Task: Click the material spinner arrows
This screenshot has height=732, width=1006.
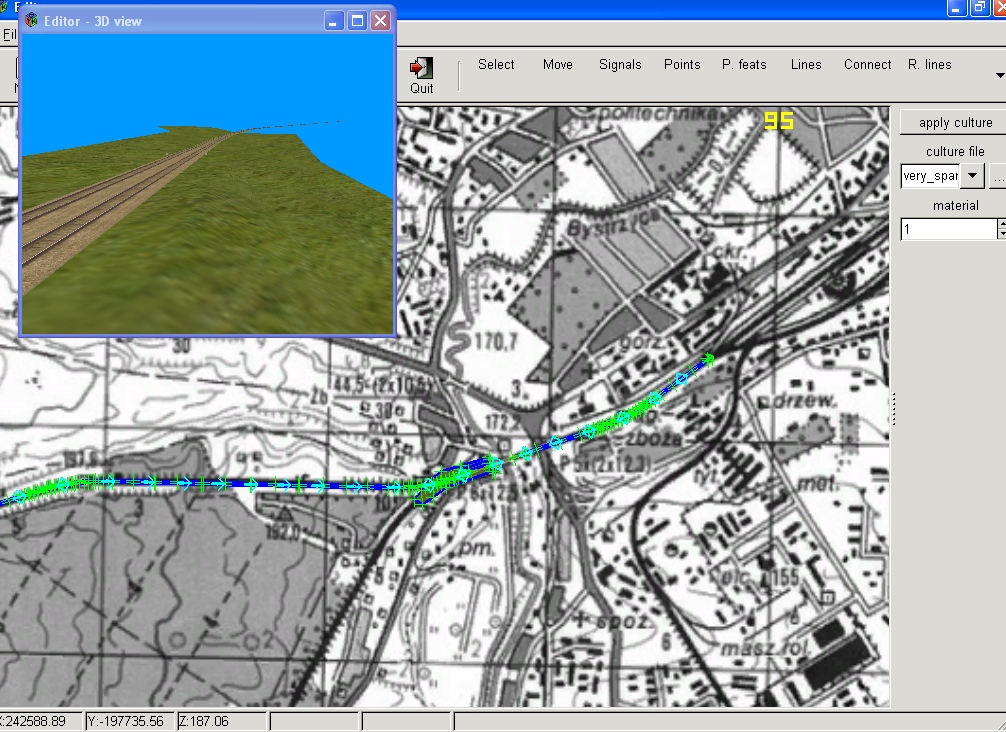Action: [x=1001, y=230]
